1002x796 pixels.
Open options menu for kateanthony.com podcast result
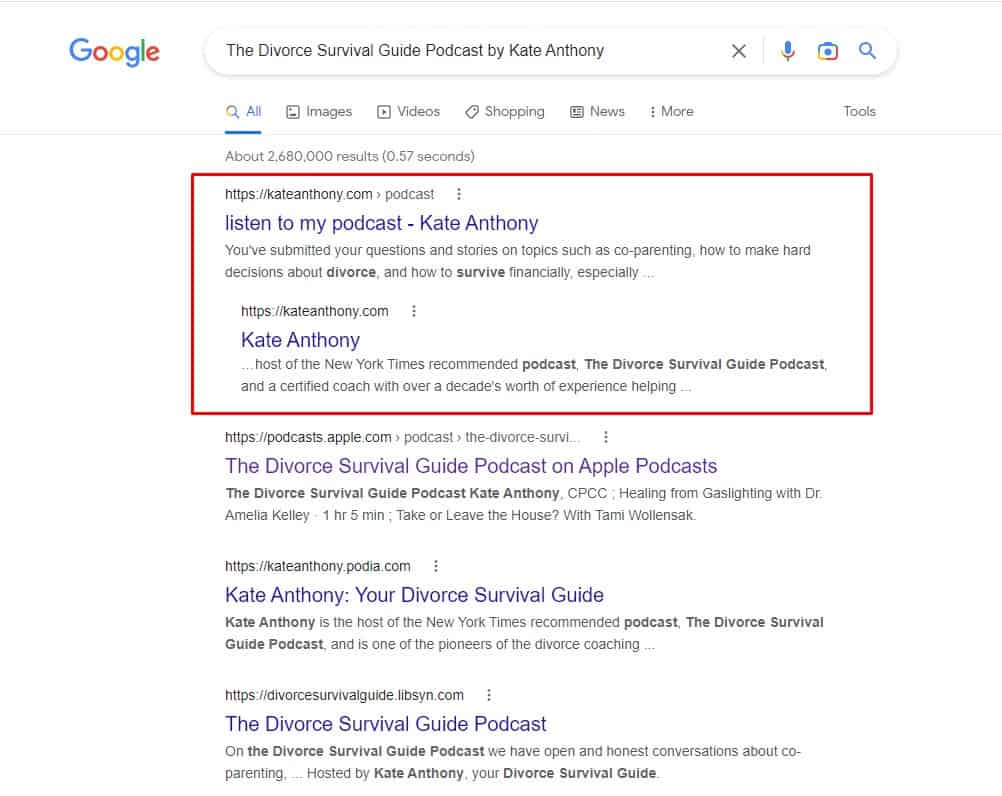[459, 194]
